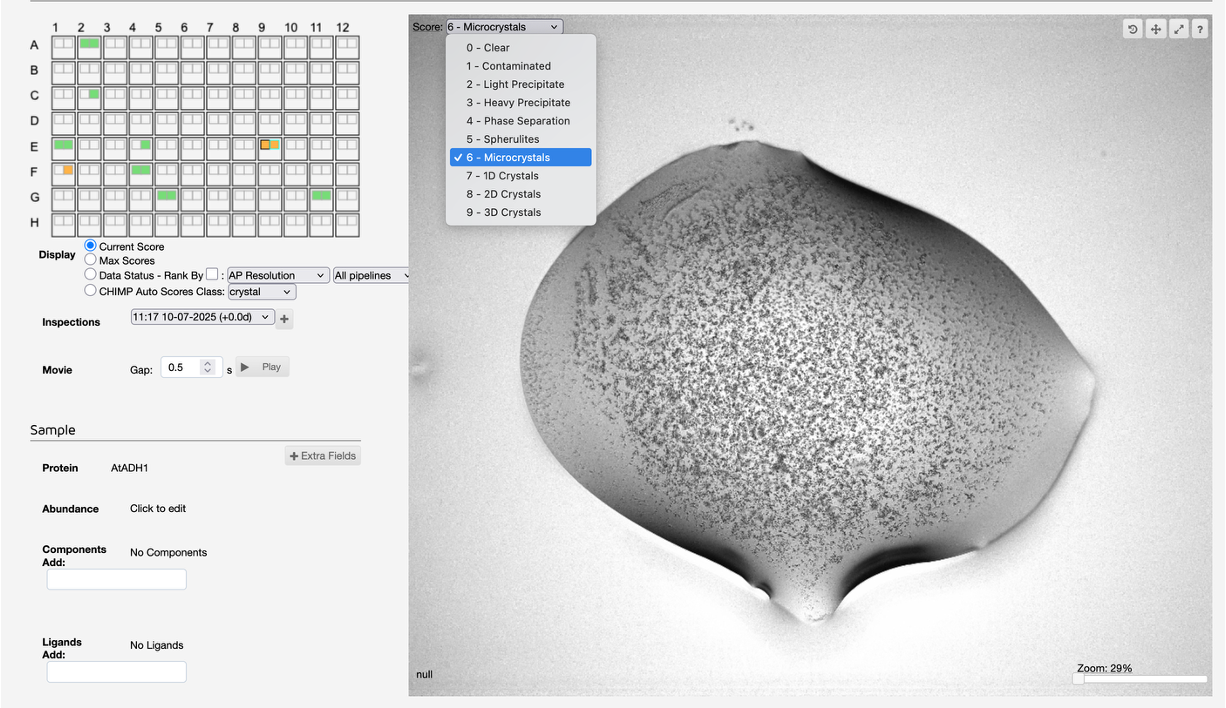Select empty well D6

[x=192, y=122]
